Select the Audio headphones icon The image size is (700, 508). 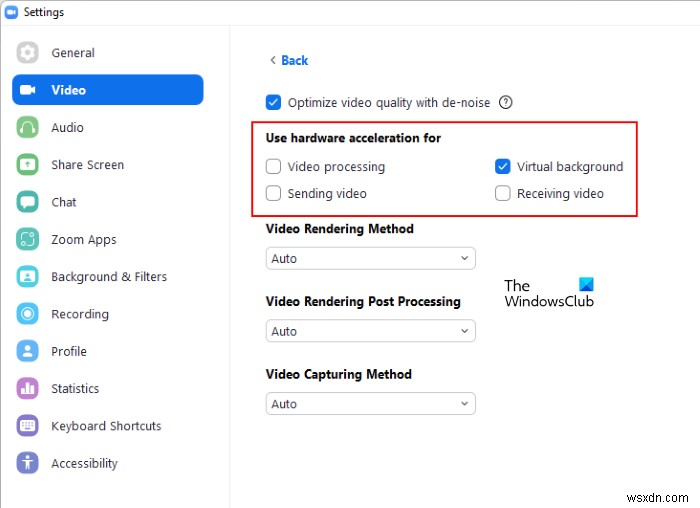28,128
